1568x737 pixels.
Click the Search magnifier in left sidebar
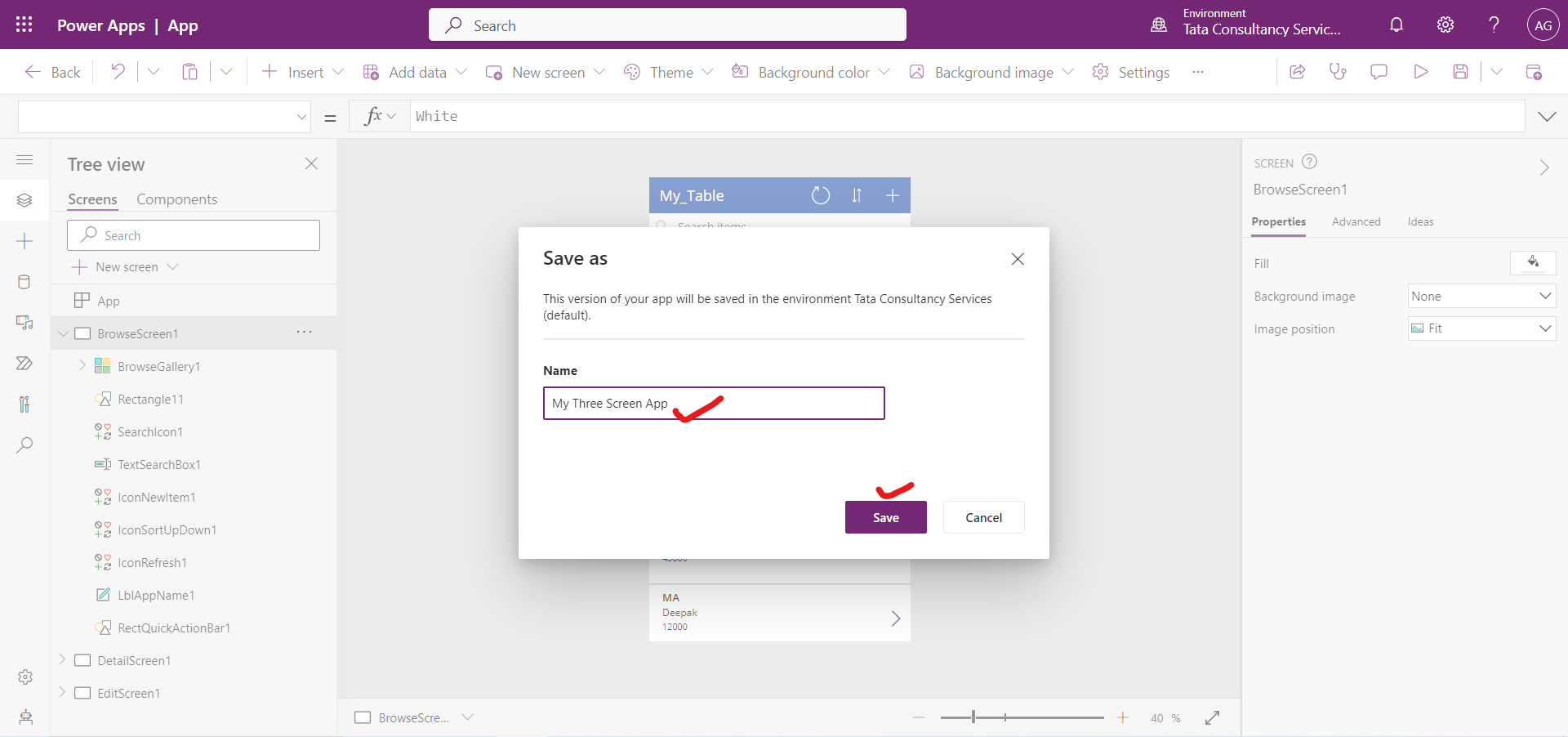pyautogui.click(x=24, y=445)
